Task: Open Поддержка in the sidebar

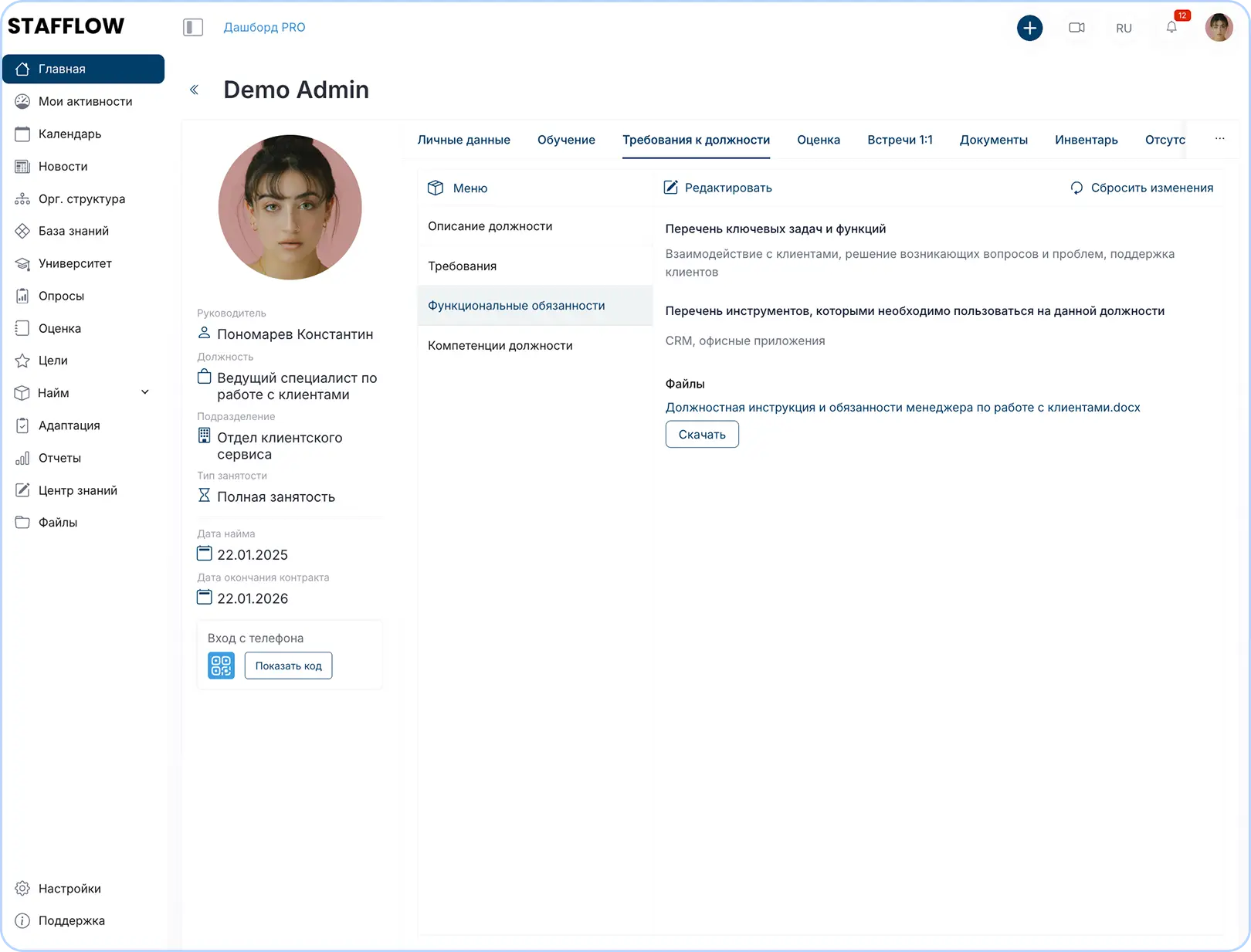Action: point(71,920)
